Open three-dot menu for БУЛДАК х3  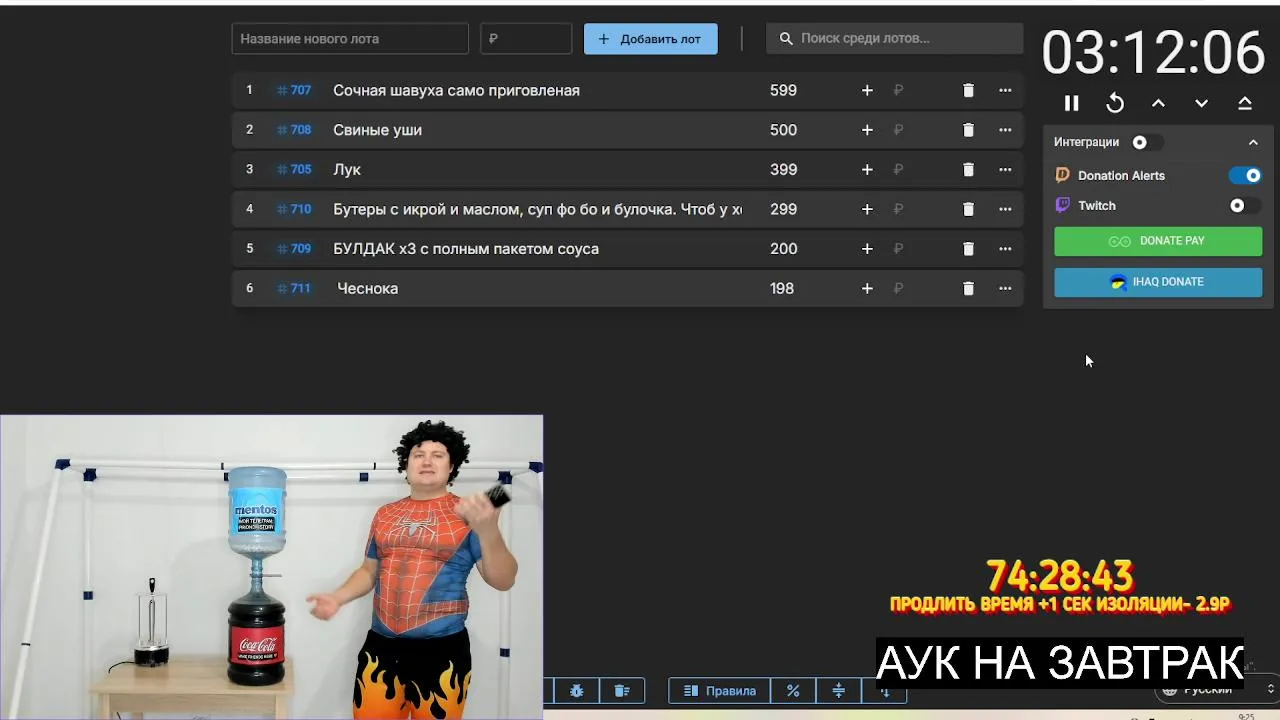(x=1005, y=249)
